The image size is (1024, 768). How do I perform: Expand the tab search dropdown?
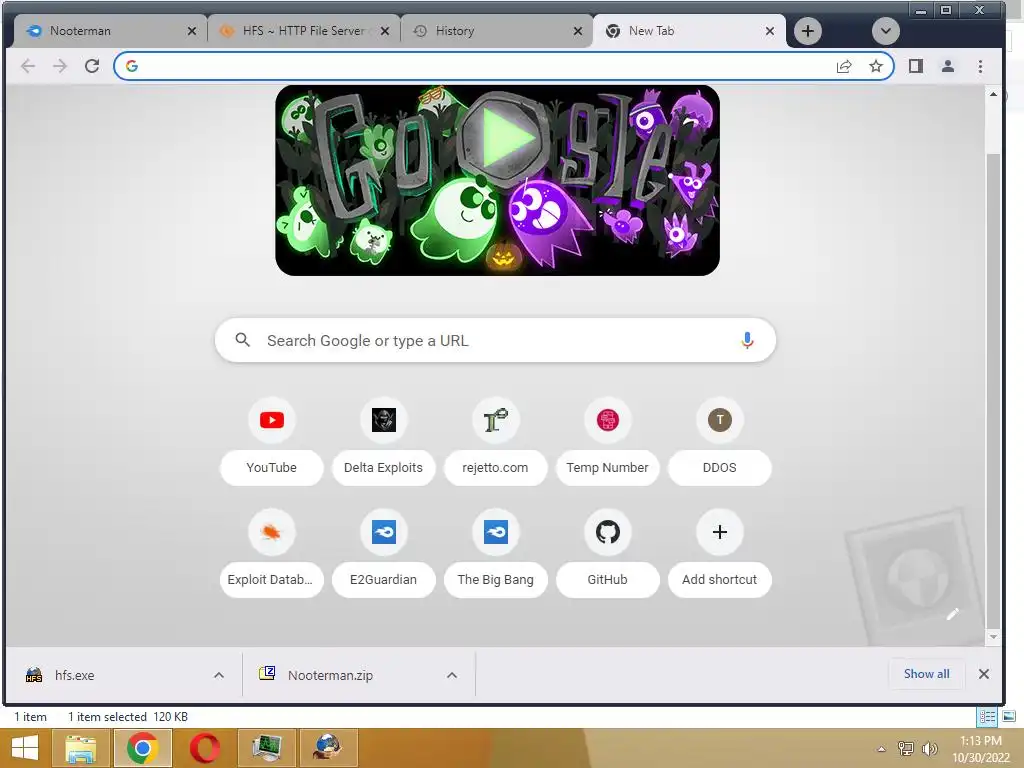click(x=886, y=31)
